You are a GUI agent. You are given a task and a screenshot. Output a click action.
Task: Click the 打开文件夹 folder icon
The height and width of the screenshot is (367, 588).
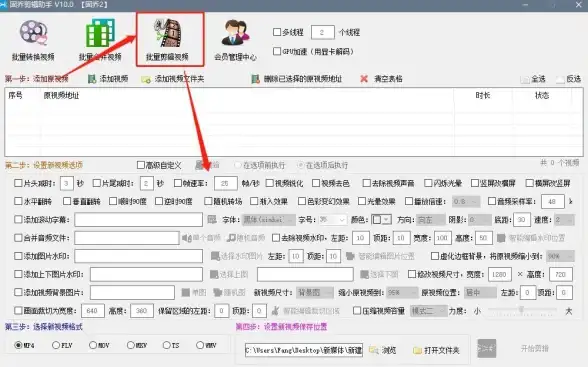(x=417, y=351)
